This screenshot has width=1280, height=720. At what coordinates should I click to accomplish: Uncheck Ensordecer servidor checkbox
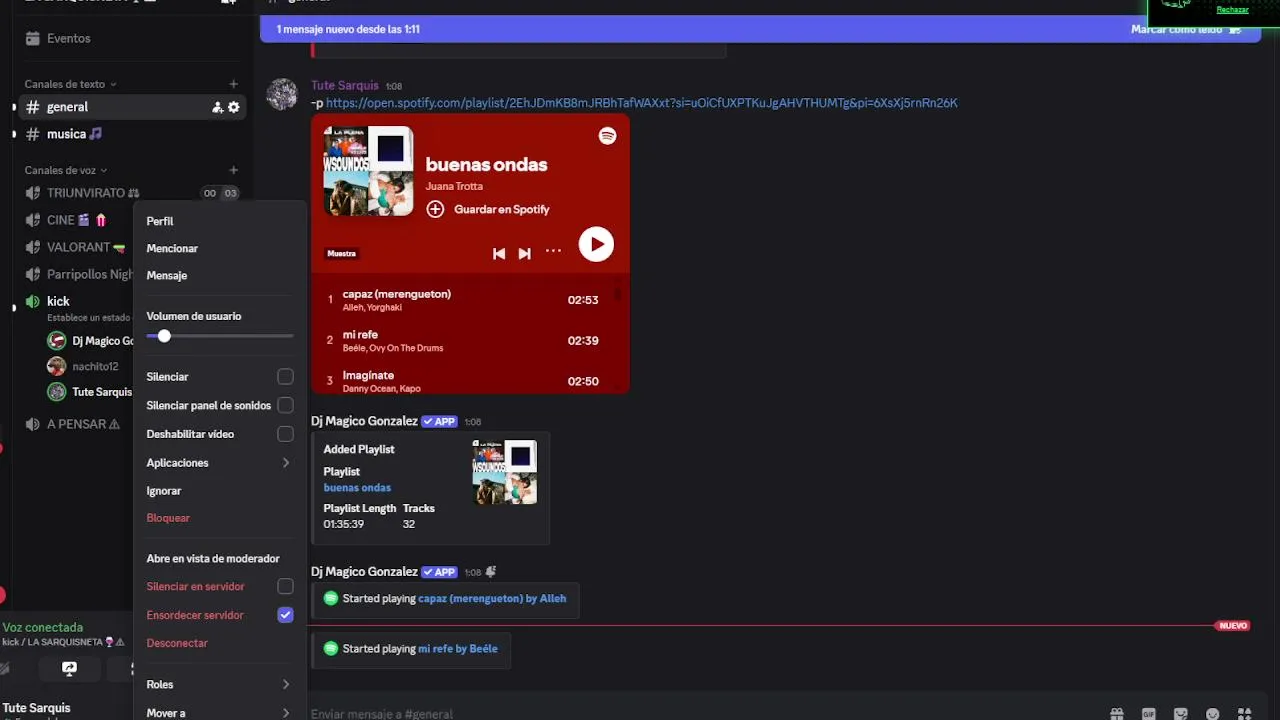point(285,615)
